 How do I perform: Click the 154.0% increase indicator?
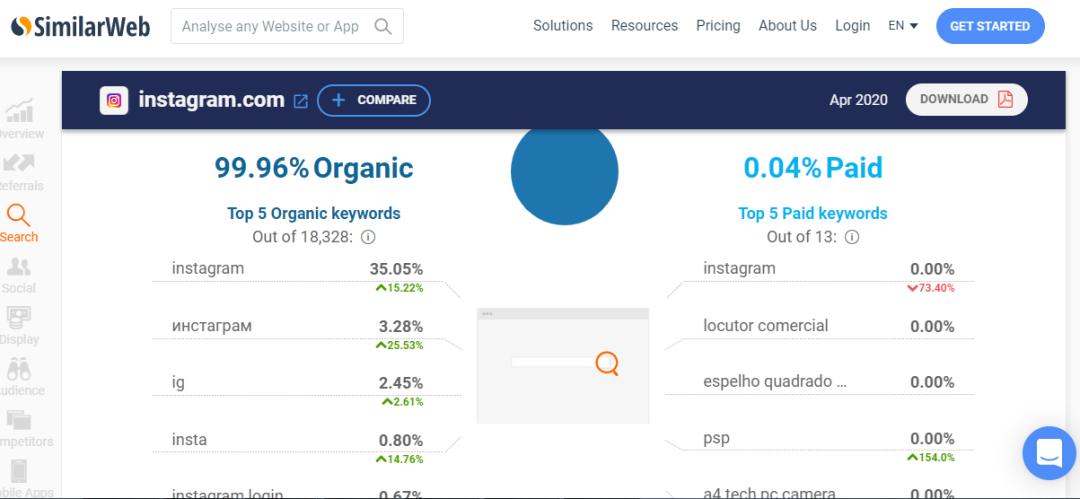(x=931, y=457)
